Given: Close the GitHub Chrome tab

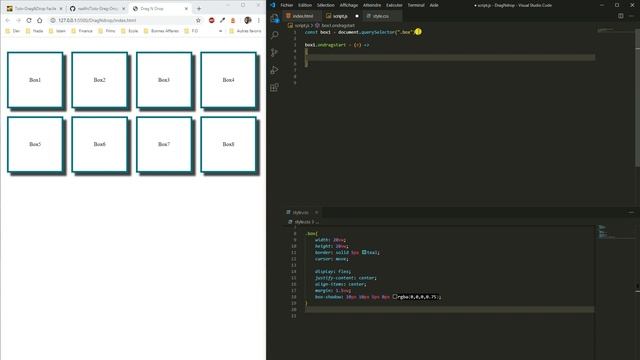Looking at the screenshot, I should coord(124,9).
